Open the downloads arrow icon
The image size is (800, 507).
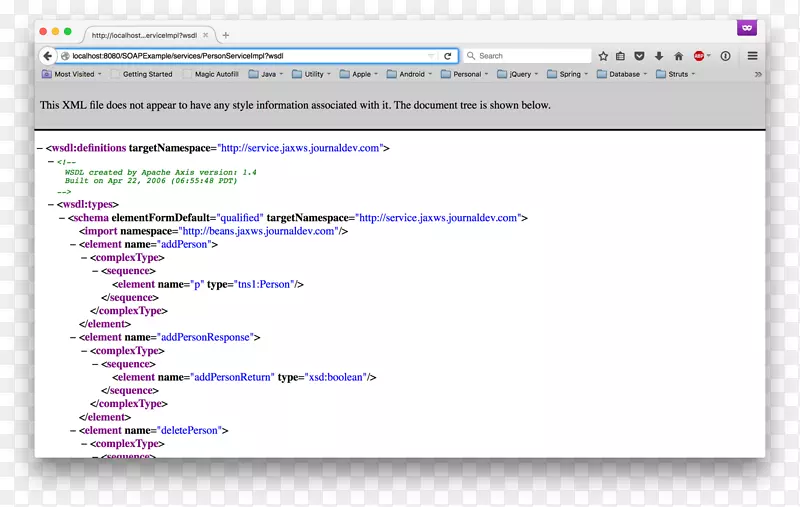click(x=659, y=56)
